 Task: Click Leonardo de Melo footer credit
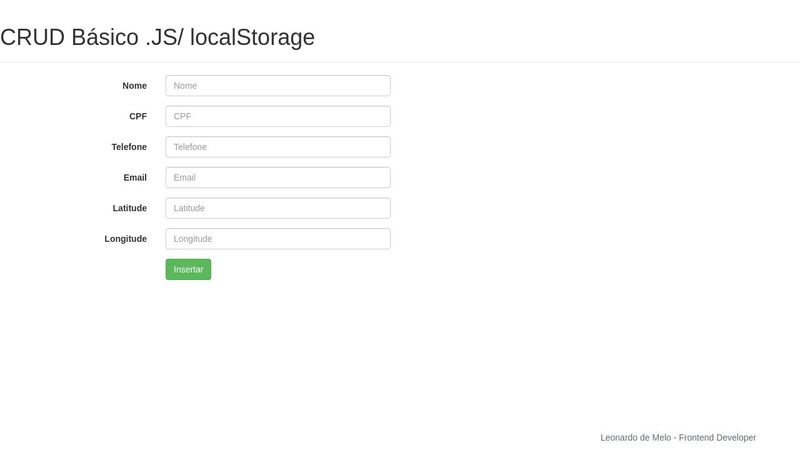point(678,438)
